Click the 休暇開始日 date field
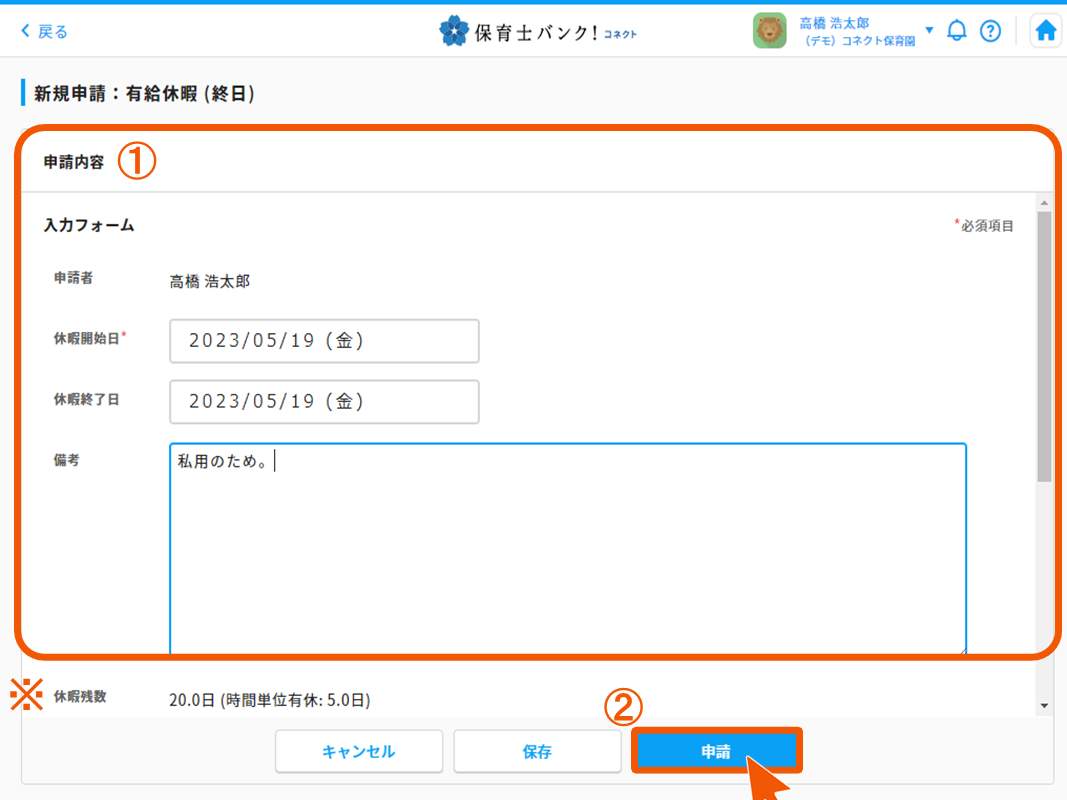 324,341
